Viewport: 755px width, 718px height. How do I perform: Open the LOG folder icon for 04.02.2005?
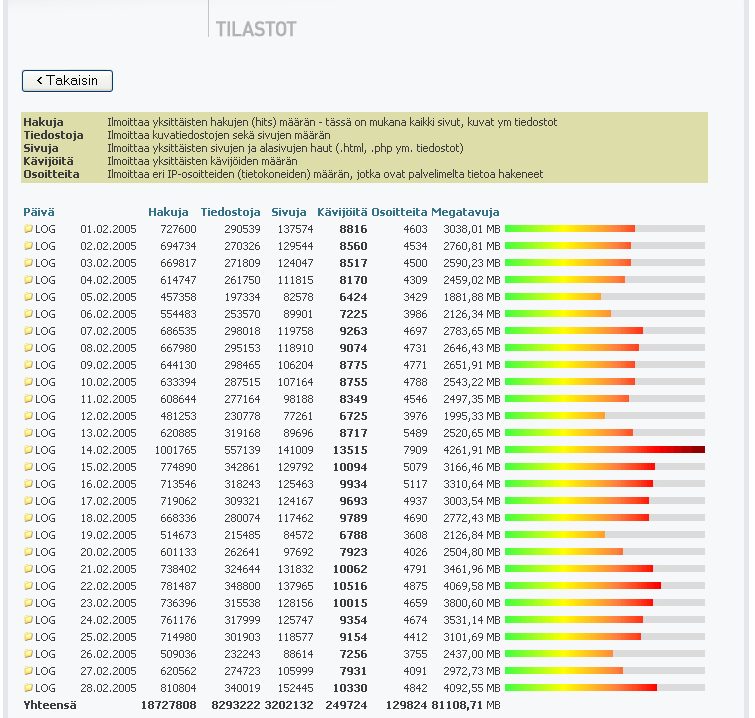(x=28, y=280)
